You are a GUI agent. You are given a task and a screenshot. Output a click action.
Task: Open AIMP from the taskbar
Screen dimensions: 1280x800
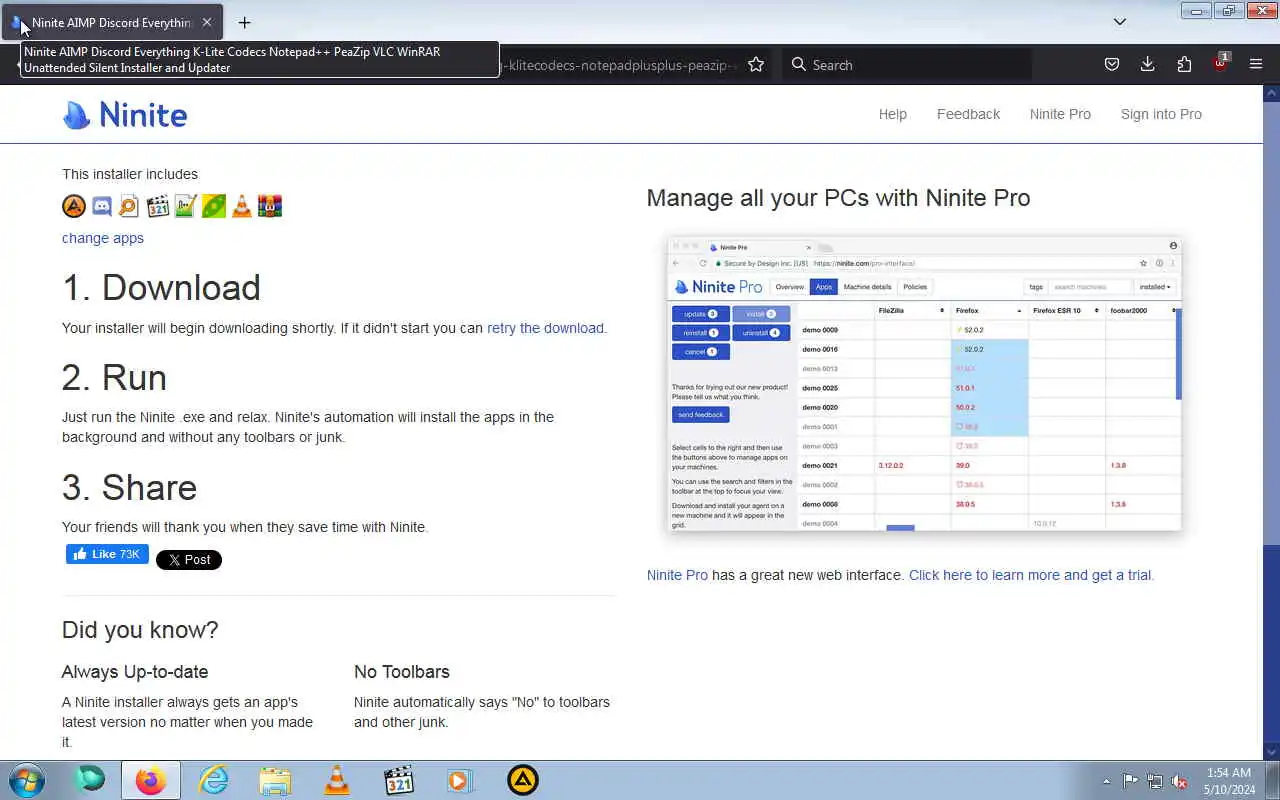(x=522, y=780)
